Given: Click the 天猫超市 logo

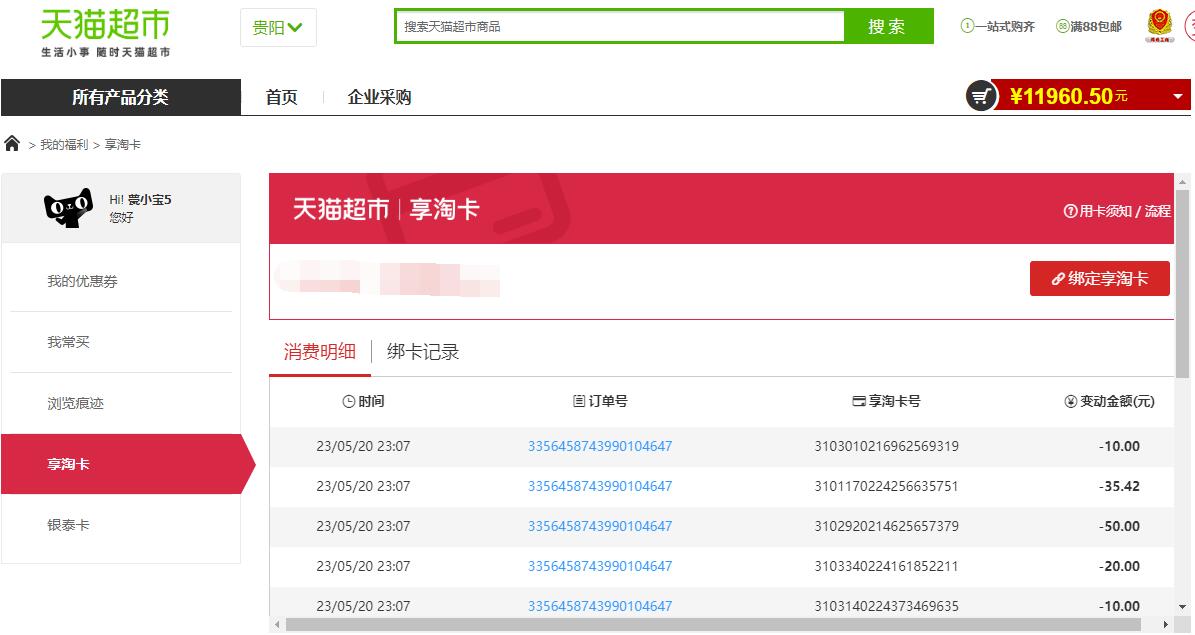Looking at the screenshot, I should 105,32.
